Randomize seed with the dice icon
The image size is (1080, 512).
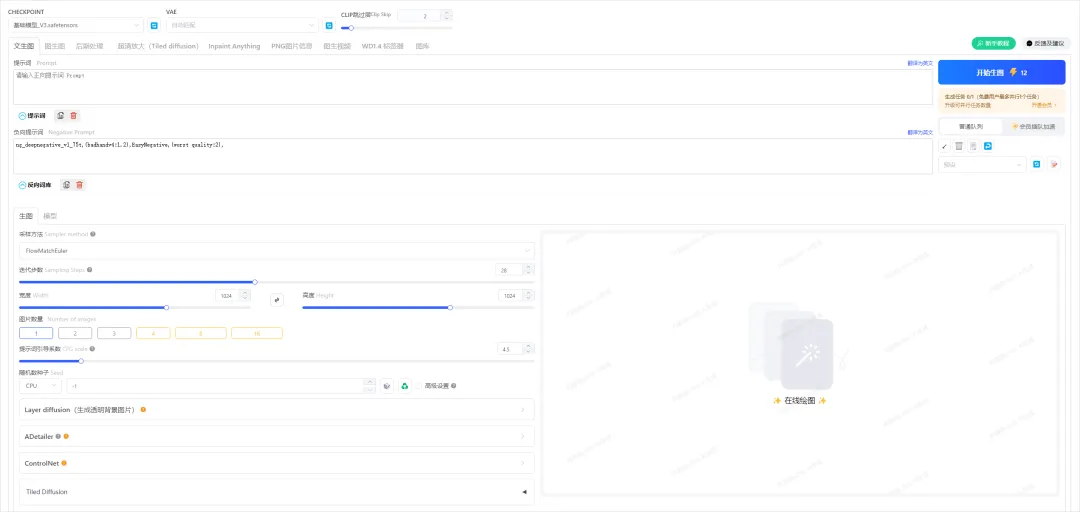(x=387, y=386)
